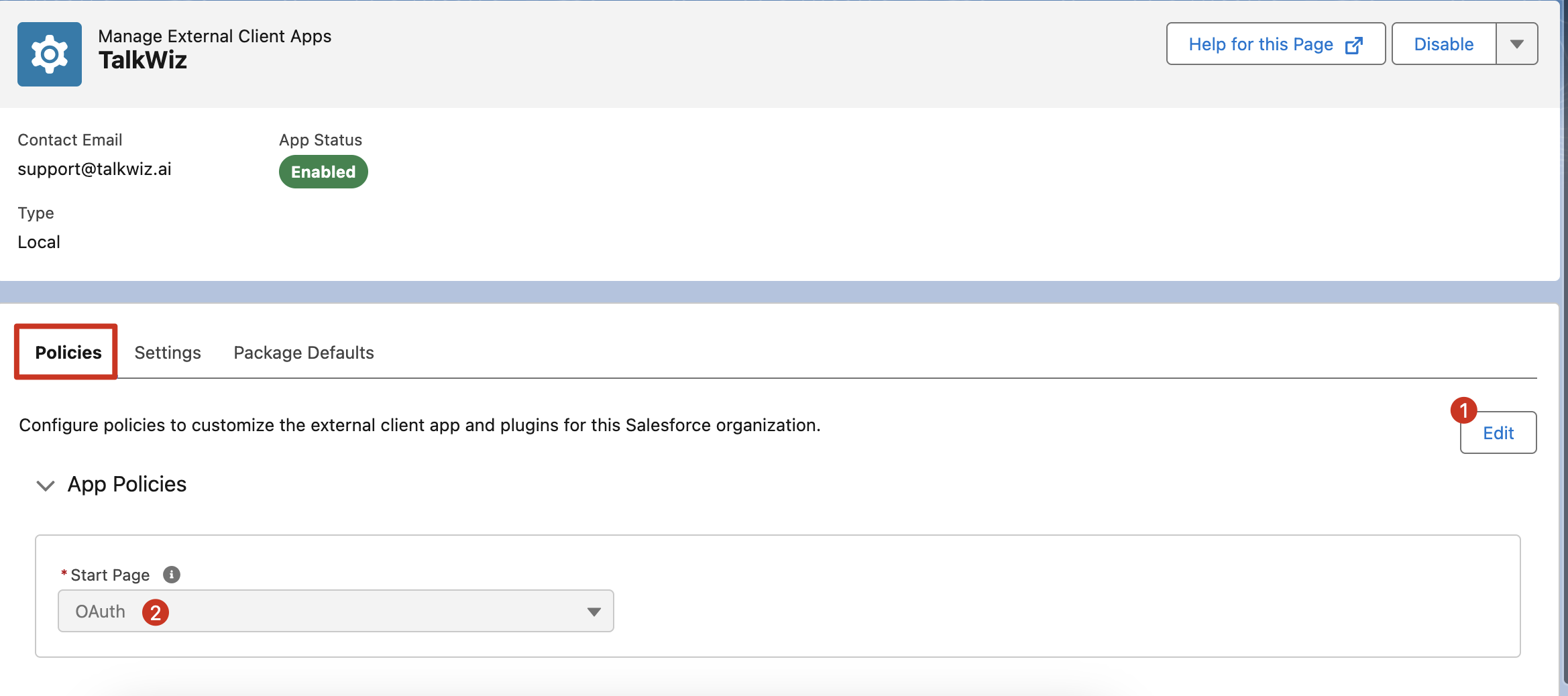Collapse the App Policies section chevron
The height and width of the screenshot is (696, 1568).
(x=45, y=485)
